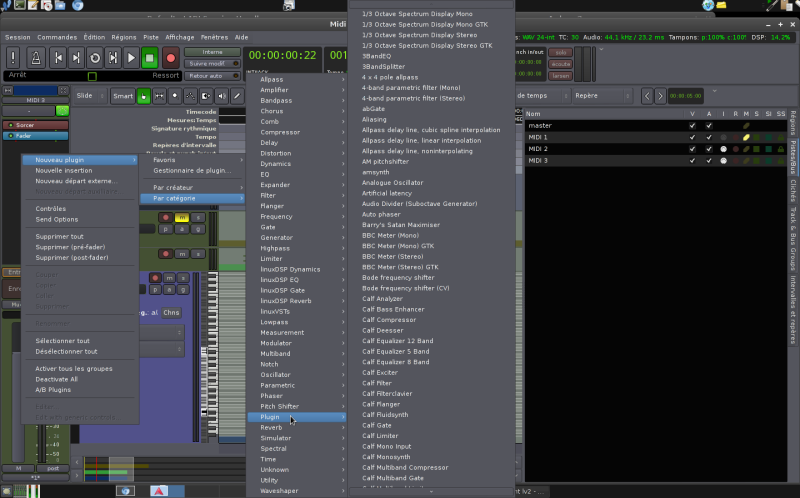The width and height of the screenshot is (800, 498).
Task: Arm the global record button
Action: 170,58
